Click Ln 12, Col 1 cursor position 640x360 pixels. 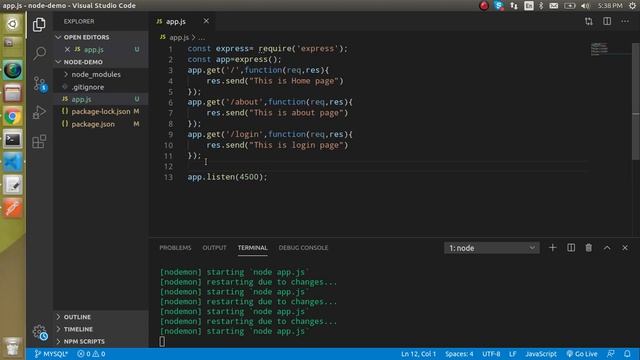pyautogui.click(x=418, y=354)
